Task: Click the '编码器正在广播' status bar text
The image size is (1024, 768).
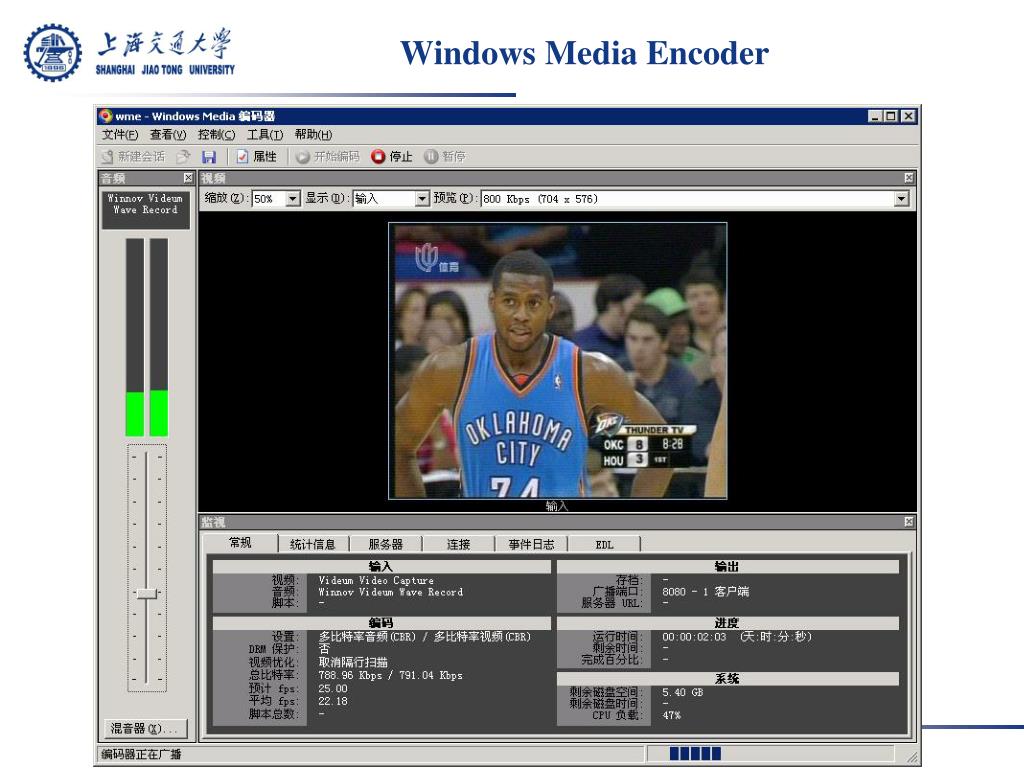Action: pyautogui.click(x=141, y=754)
